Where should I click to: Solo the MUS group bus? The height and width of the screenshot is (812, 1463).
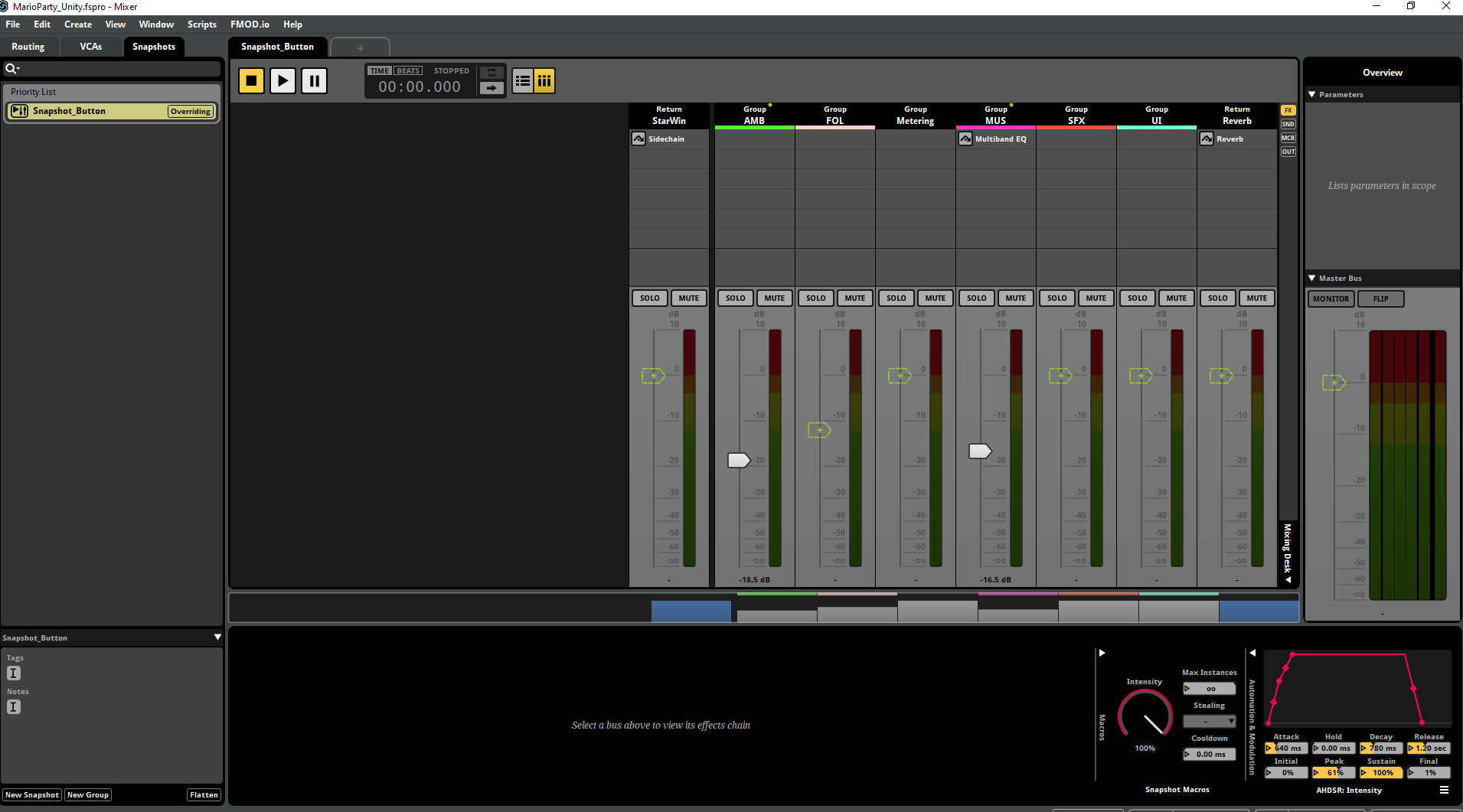click(976, 298)
